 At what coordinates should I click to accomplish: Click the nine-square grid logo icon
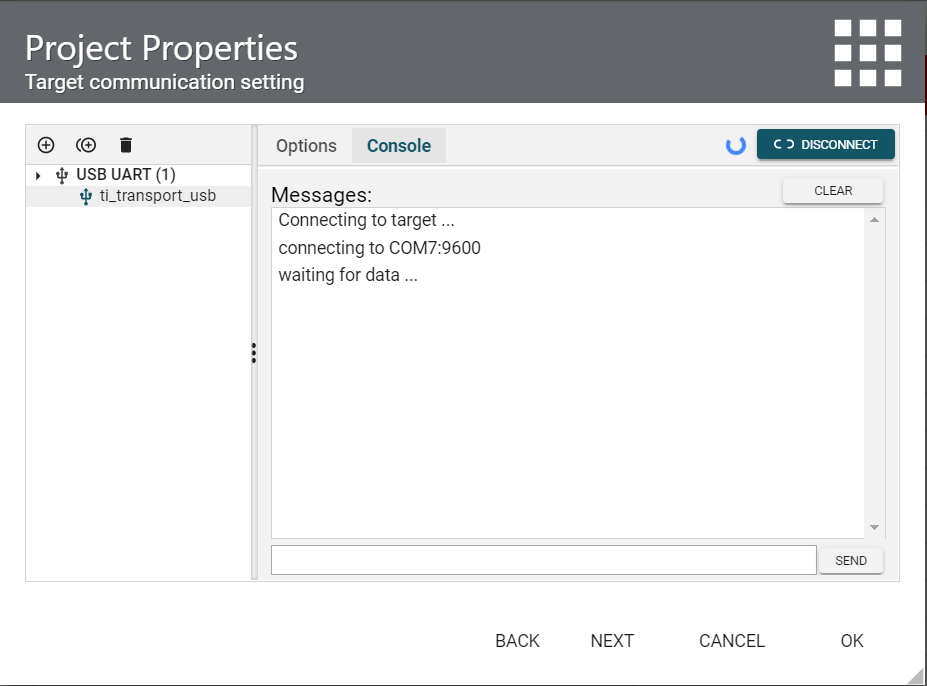click(x=867, y=52)
